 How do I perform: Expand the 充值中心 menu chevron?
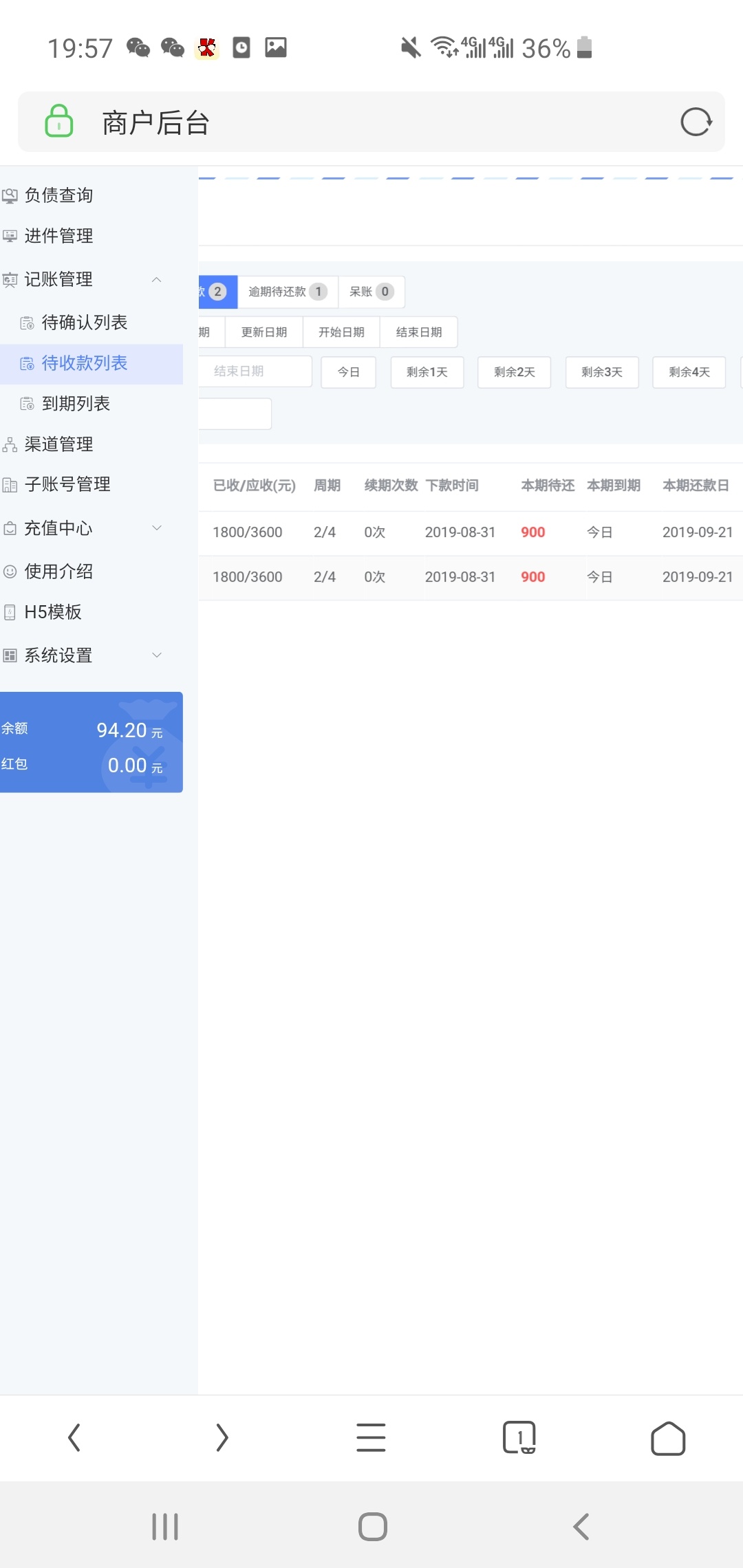click(x=157, y=528)
